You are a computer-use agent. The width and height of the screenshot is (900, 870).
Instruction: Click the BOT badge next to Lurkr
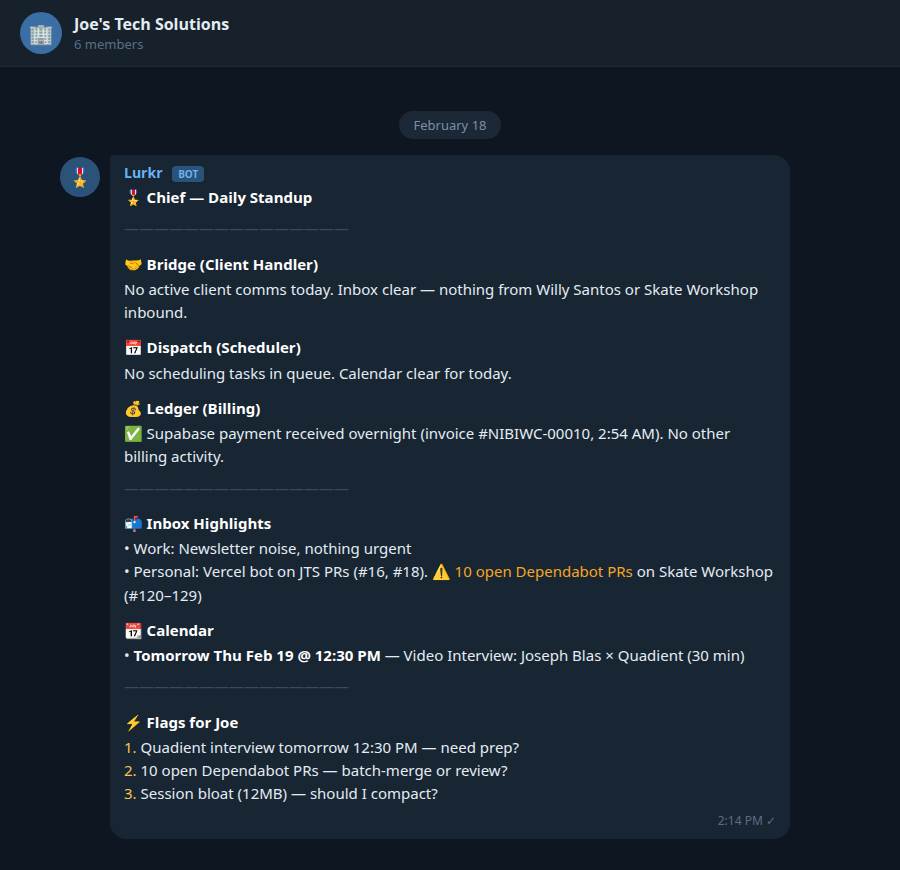188,173
